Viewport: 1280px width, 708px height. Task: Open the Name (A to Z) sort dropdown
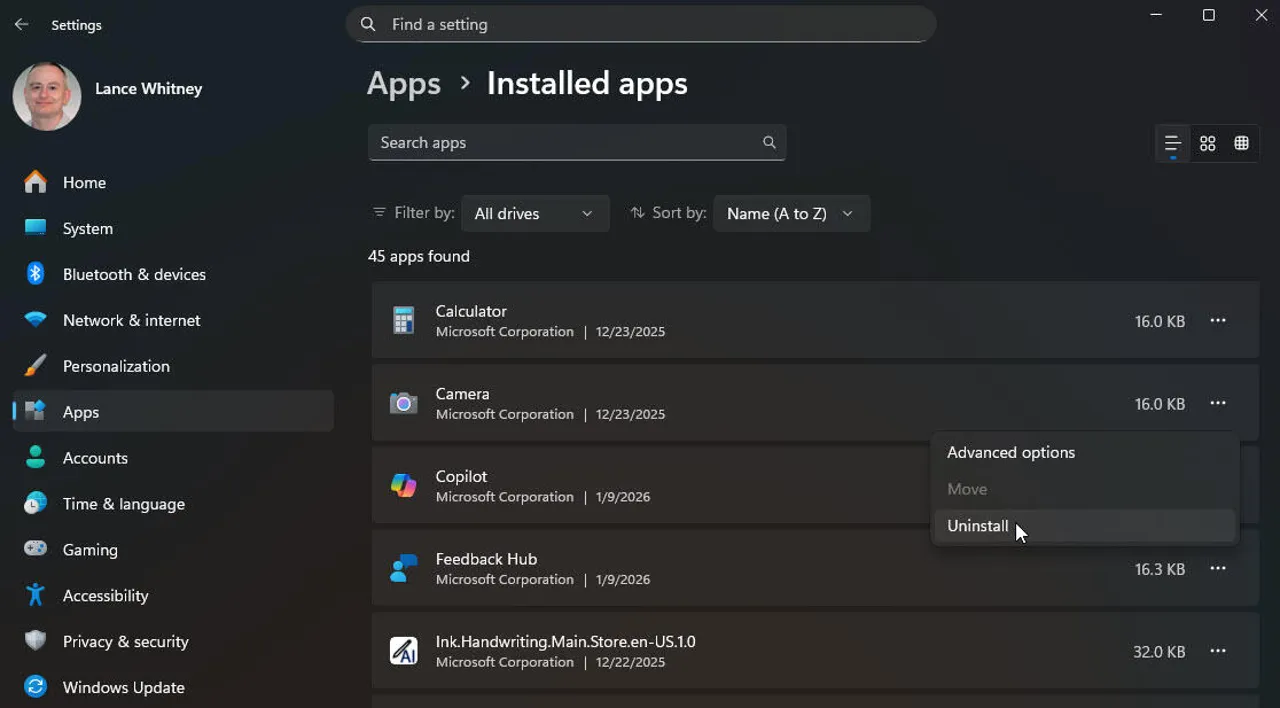[x=791, y=213]
